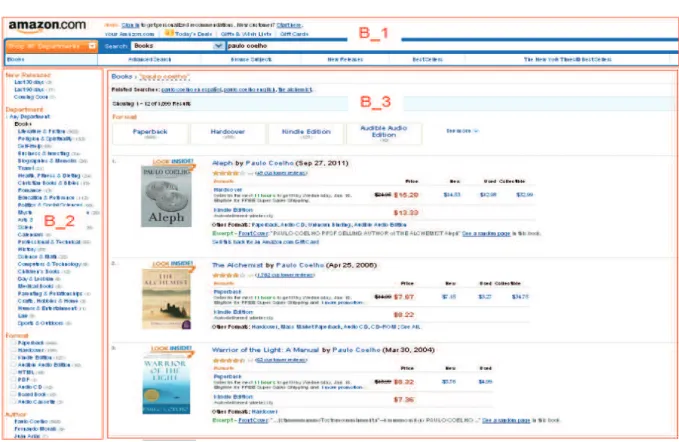679x442 pixels.
Task: Open Children's Books department
Action: tap(39, 271)
